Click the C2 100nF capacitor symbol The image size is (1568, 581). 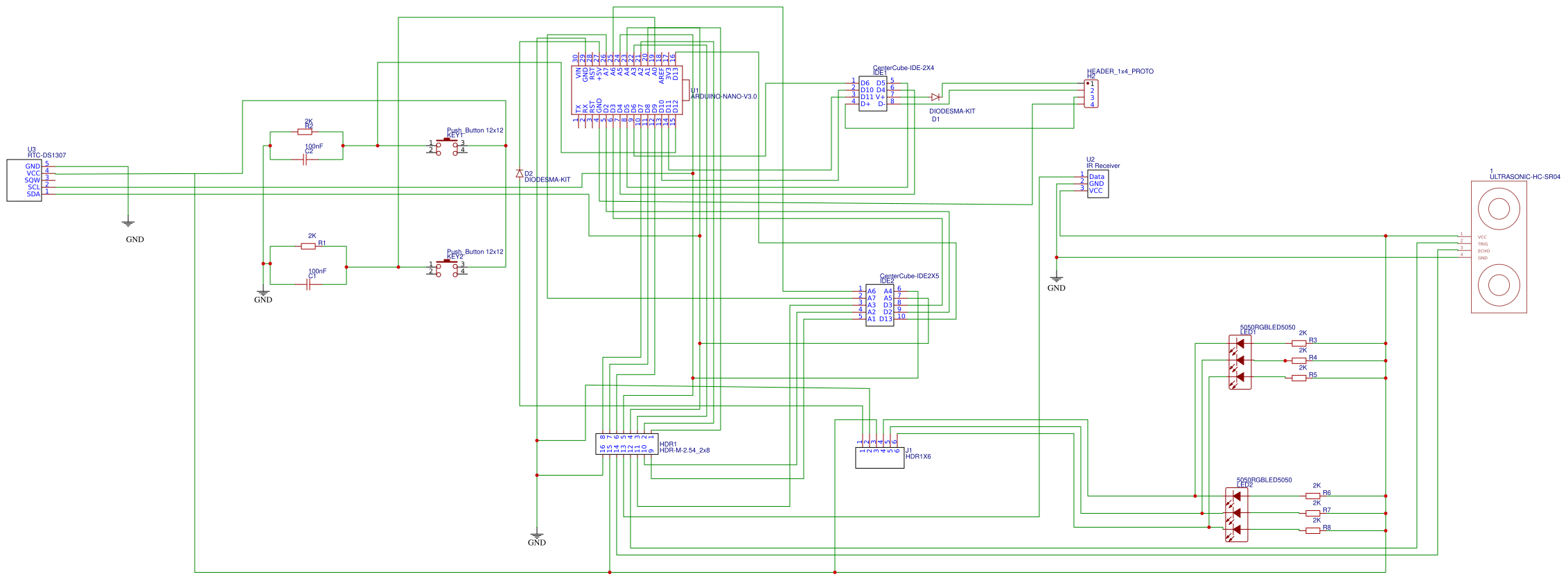[x=305, y=159]
